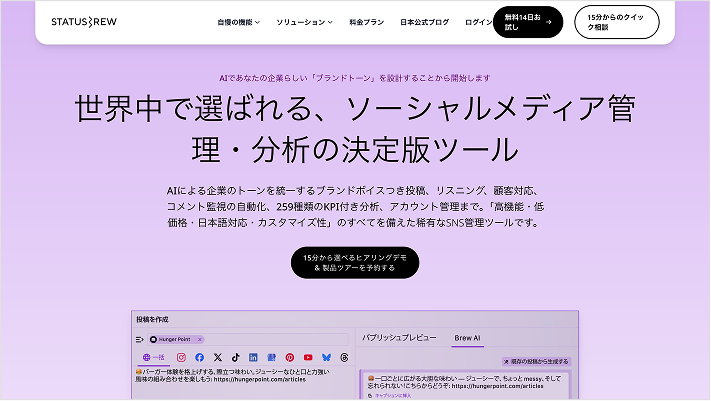Go to the ログイン page
The width and height of the screenshot is (711, 401).
coord(478,22)
